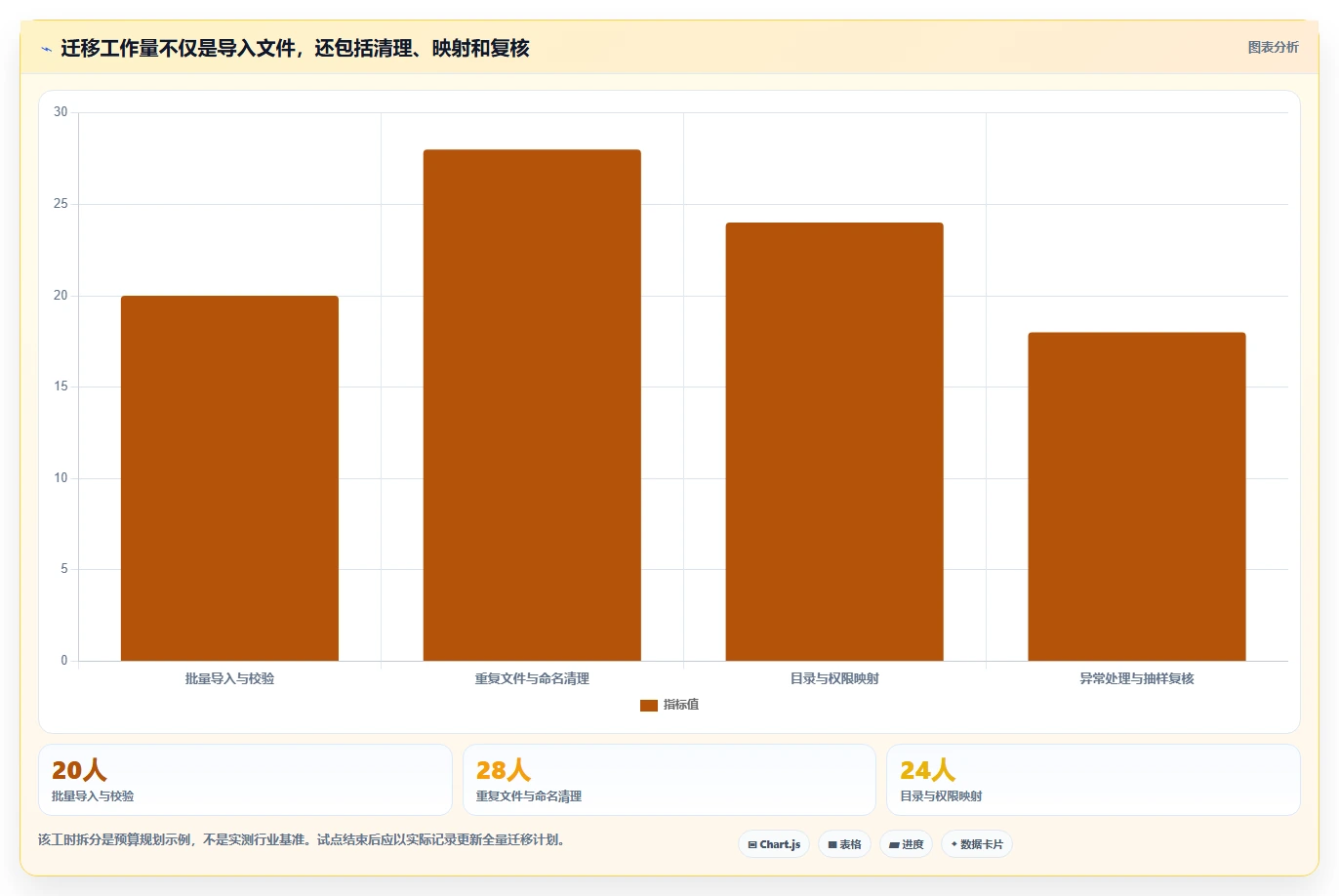
Task: Click the 进度 tag pill
Action: coord(906,844)
